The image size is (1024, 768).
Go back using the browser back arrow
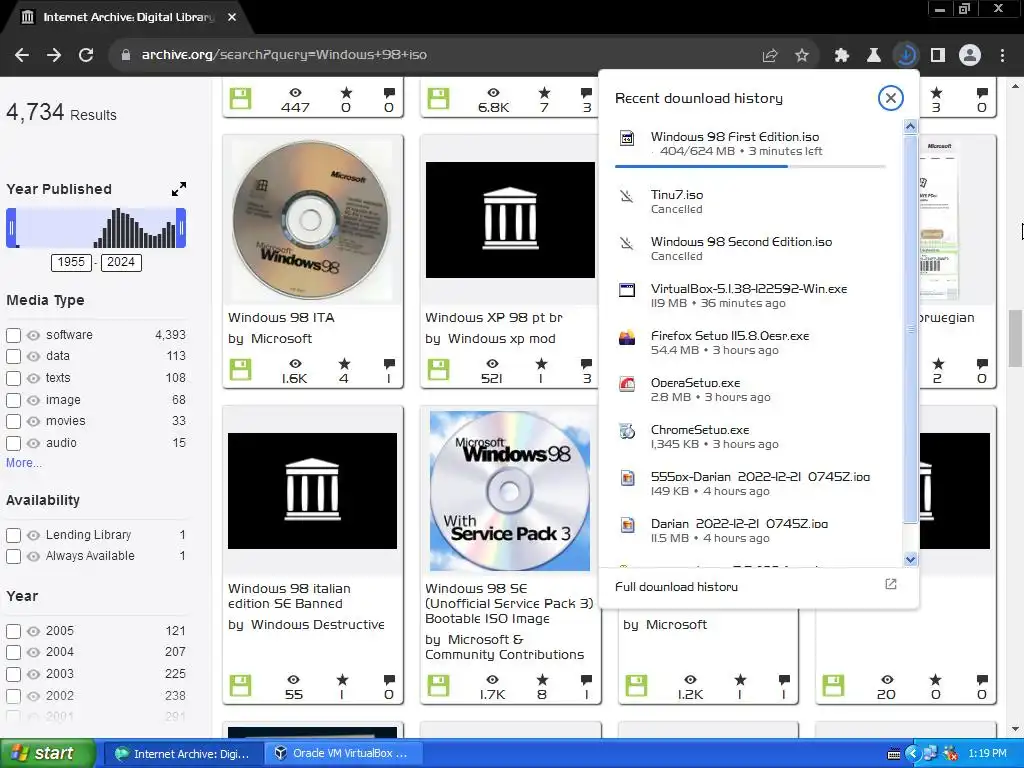click(x=22, y=55)
